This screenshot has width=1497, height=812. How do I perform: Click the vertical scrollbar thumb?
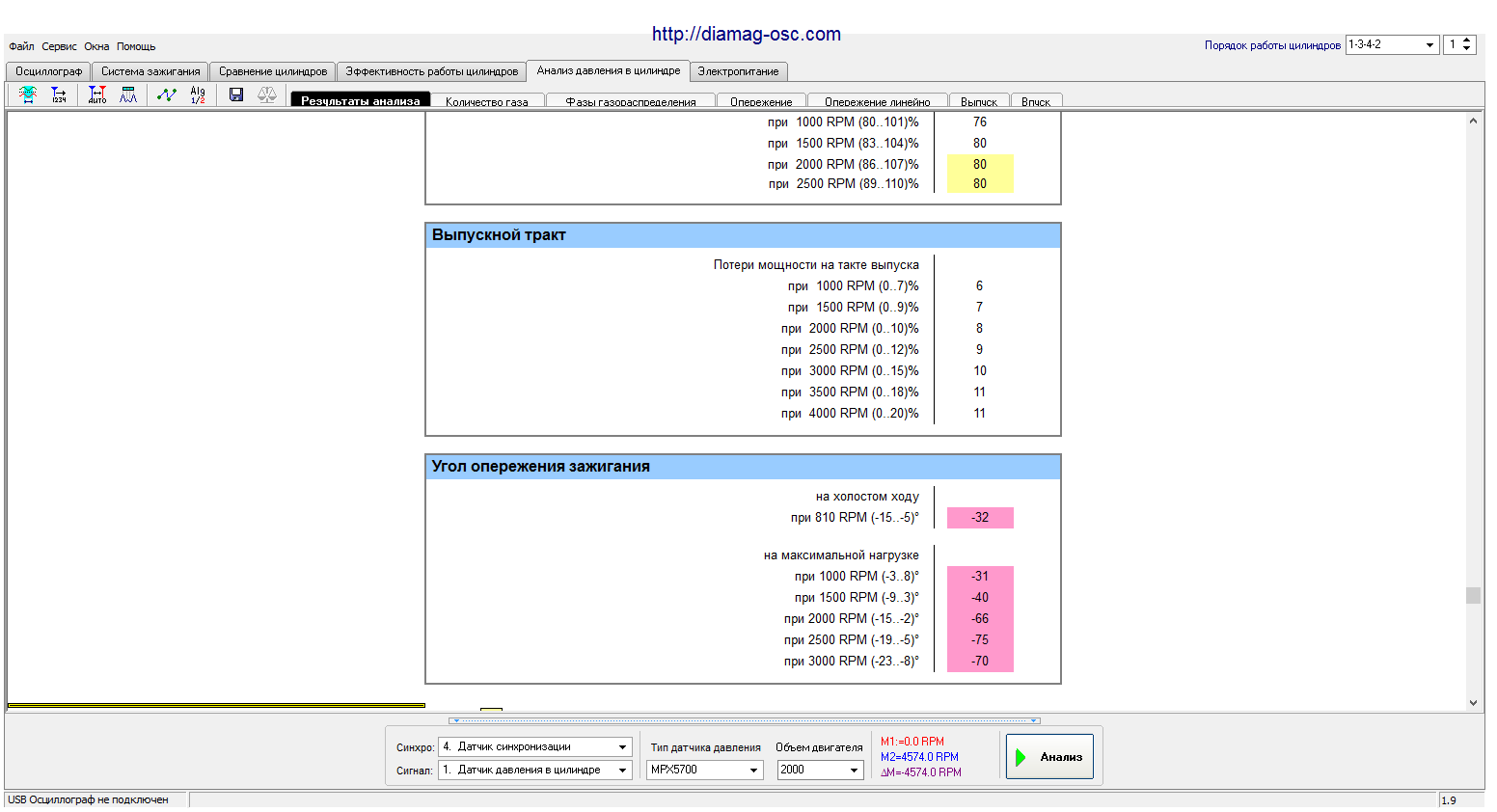(1473, 595)
